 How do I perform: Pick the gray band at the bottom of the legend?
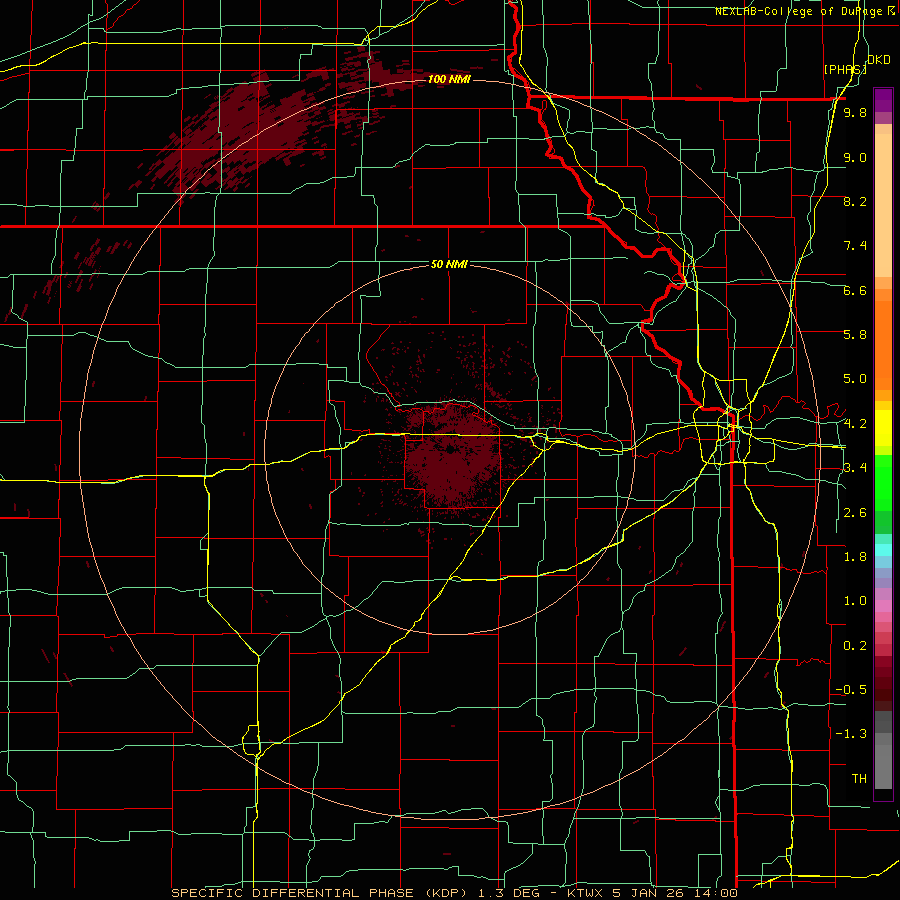click(x=883, y=752)
